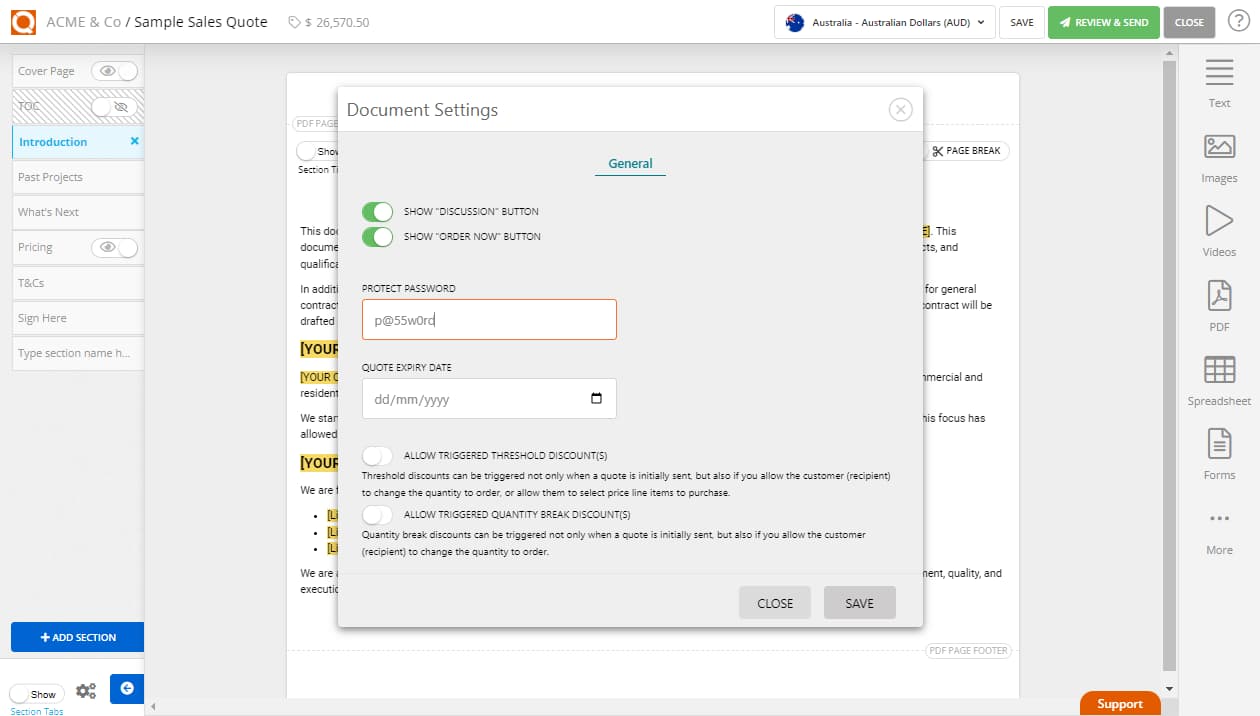Viewport: 1260px width, 716px height.
Task: Toggle the Show "Order Now" Button switch
Action: click(x=378, y=237)
